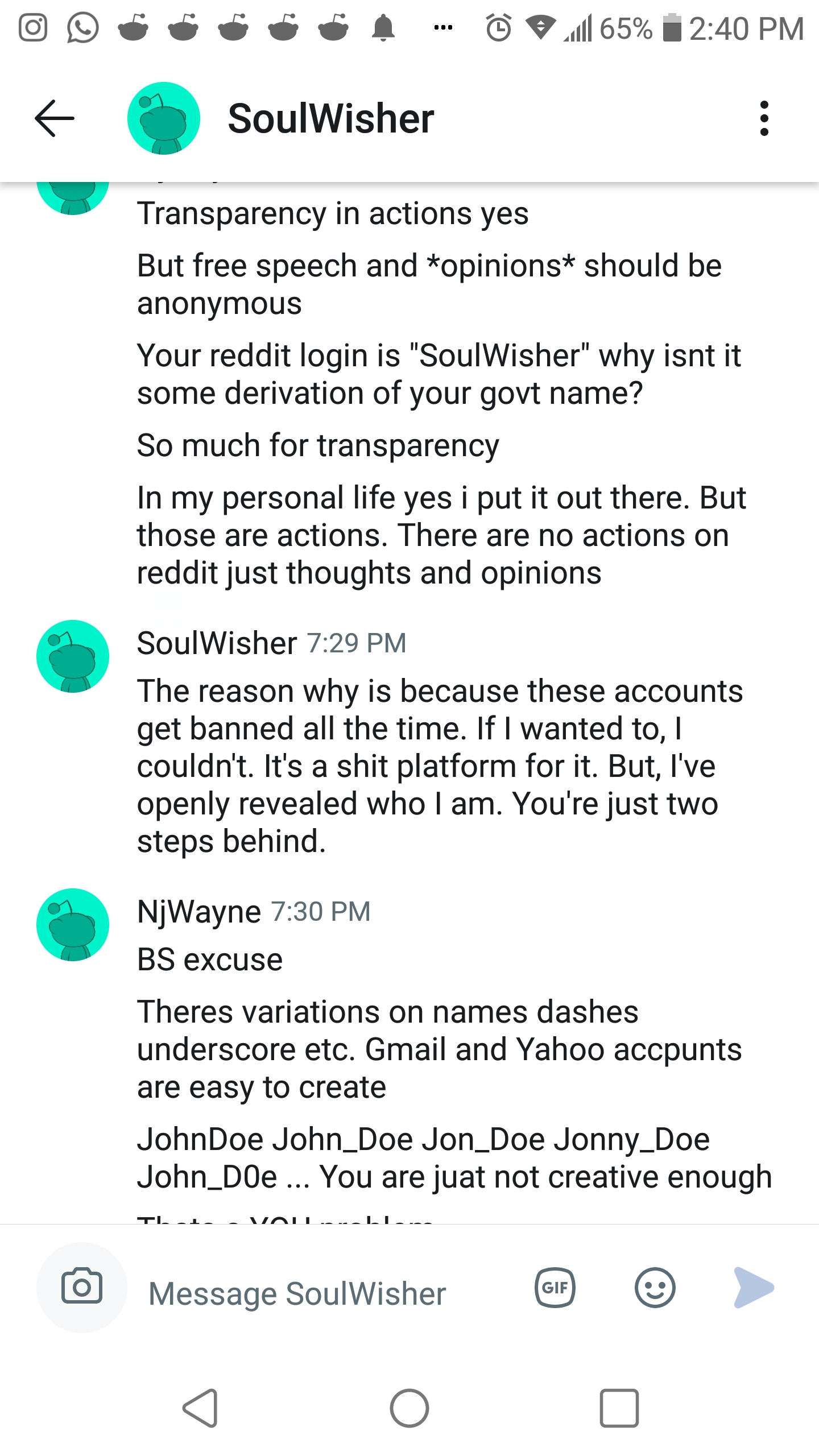Tap the Android back navigation triangle
Screen dimensions: 819x1456
[x=200, y=1408]
